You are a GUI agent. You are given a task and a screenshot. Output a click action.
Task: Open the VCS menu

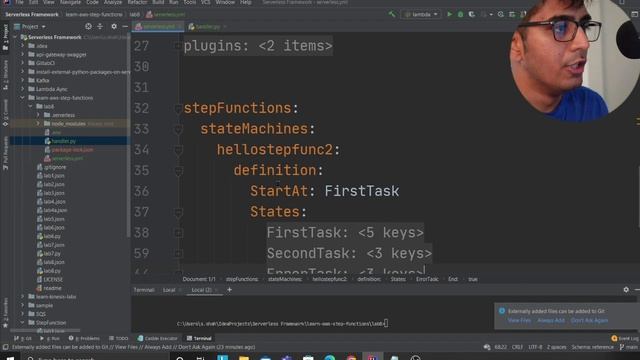[205, 2]
